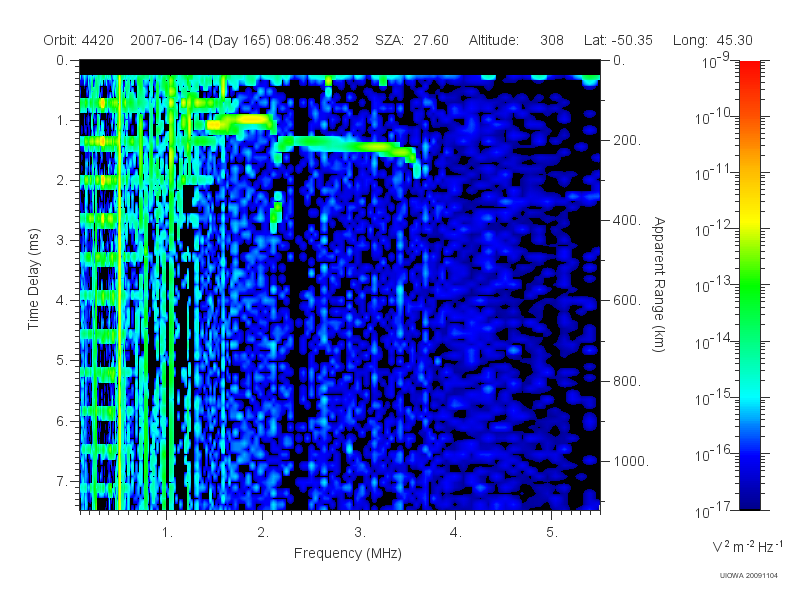The image size is (800, 600).
Task: Click the apparent range tick label 800.
Action: 627,381
